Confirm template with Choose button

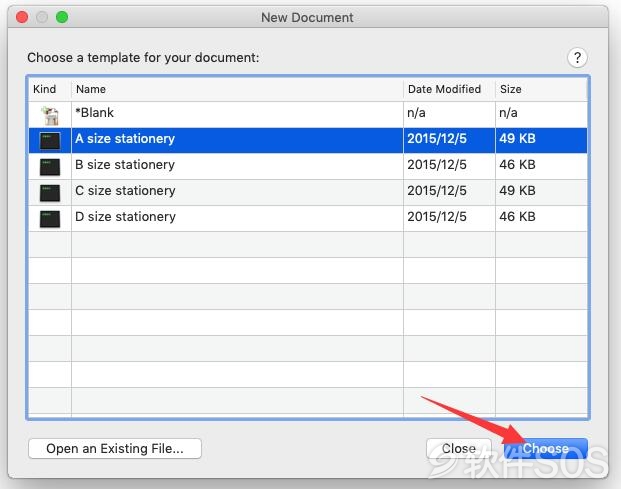[x=545, y=449]
